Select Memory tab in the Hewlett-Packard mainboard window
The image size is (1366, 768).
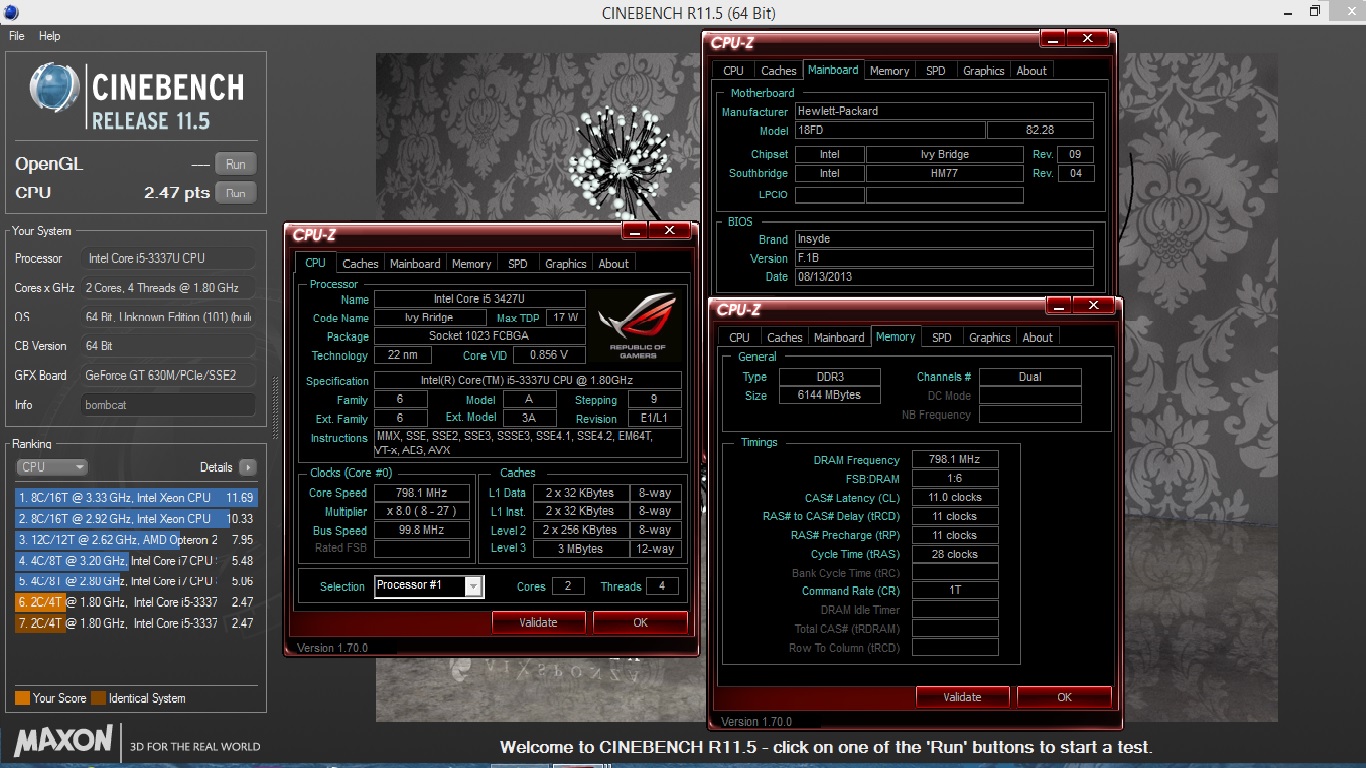[x=889, y=71]
